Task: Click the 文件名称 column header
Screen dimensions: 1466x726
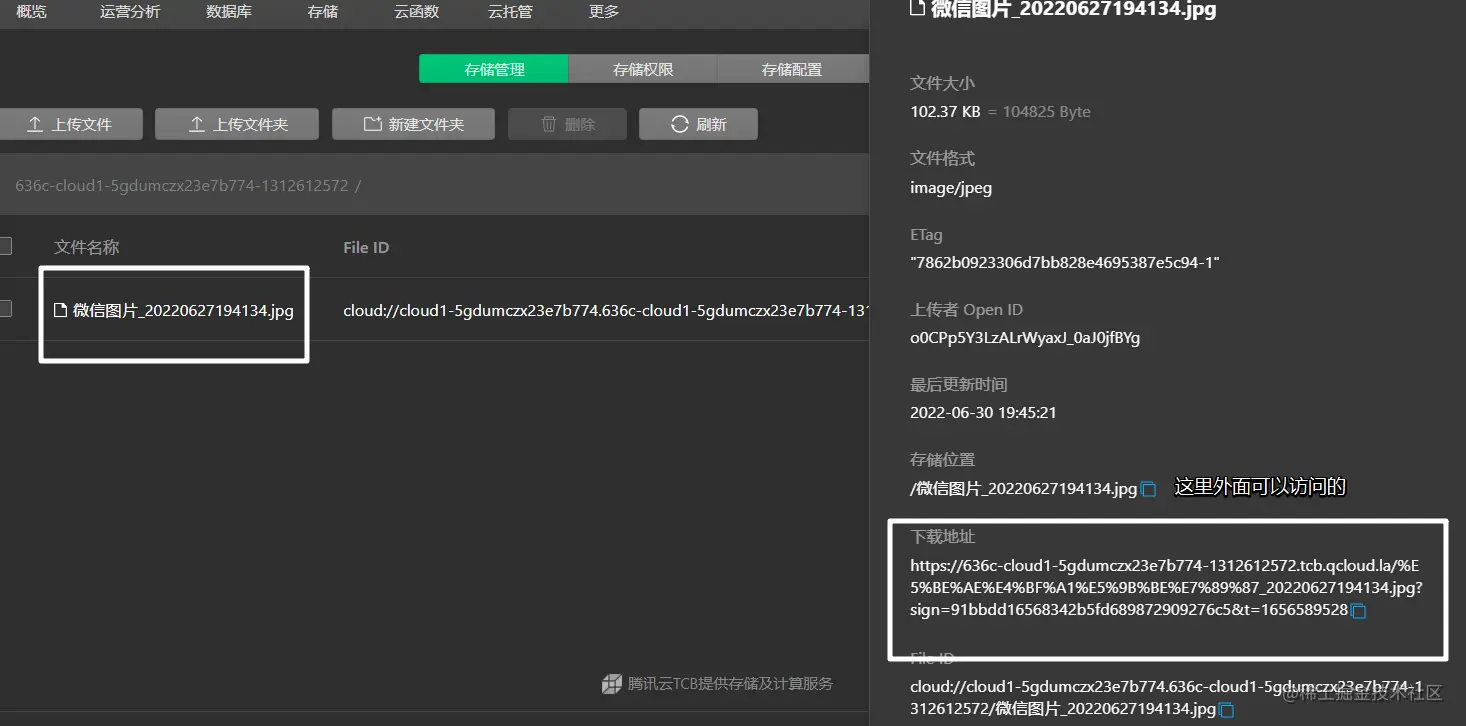Action: pos(86,247)
